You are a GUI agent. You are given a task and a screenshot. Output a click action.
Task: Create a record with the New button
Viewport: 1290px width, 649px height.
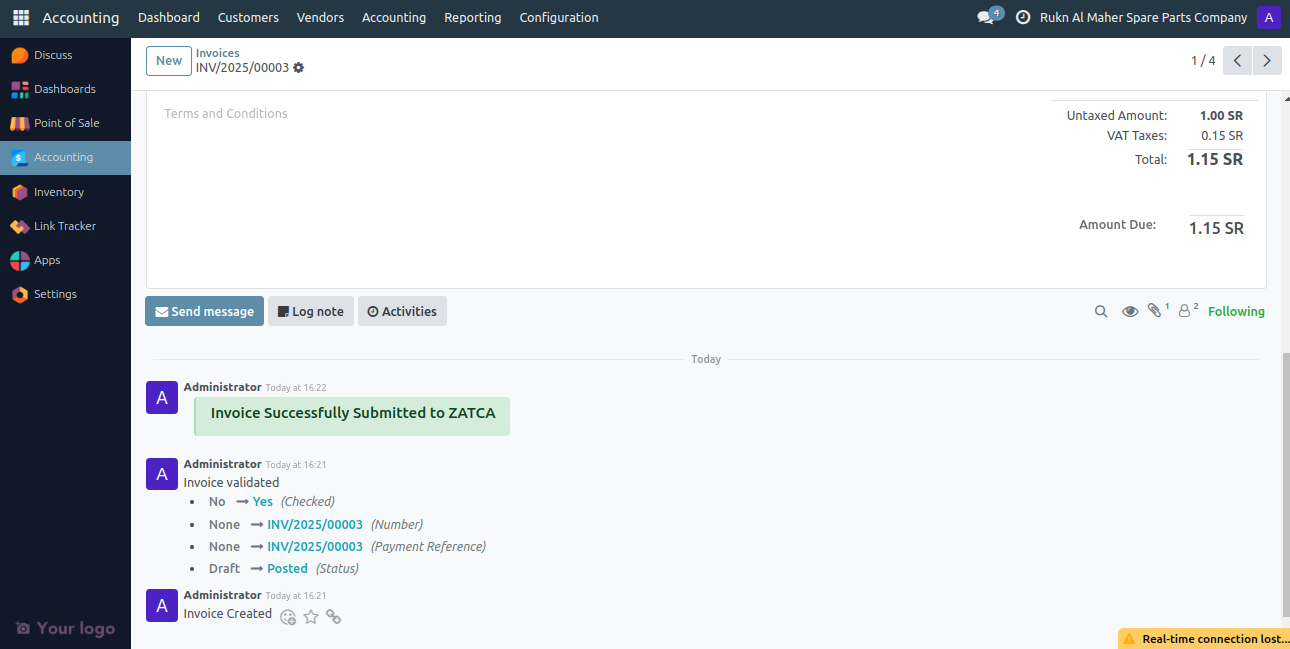(168, 60)
